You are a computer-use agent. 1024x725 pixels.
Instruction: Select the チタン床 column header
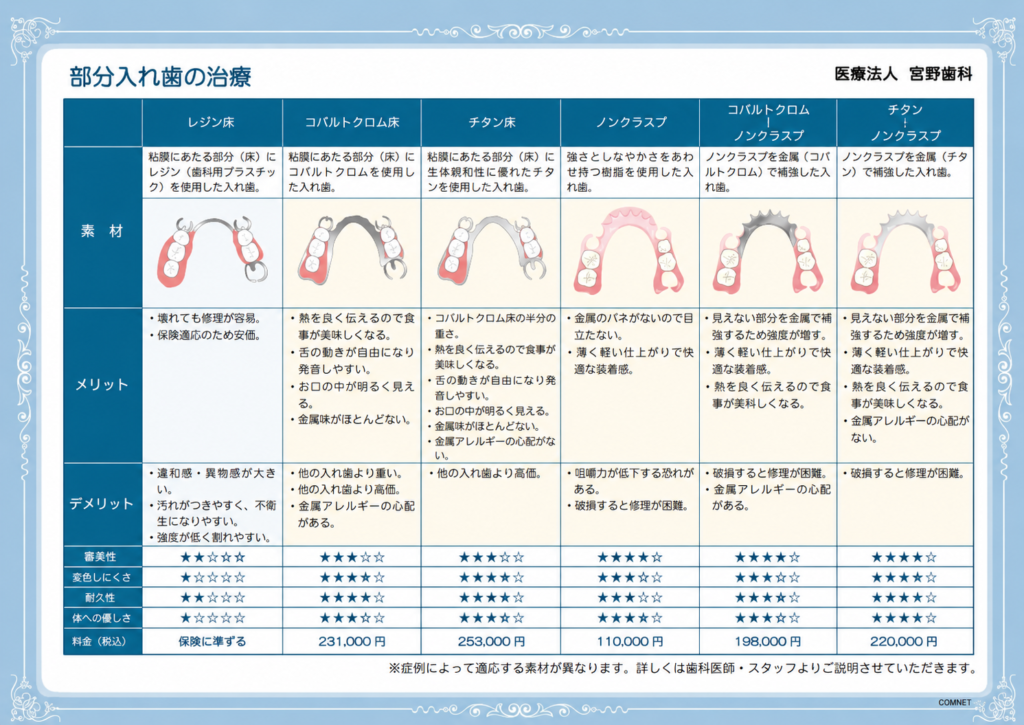[x=491, y=122]
